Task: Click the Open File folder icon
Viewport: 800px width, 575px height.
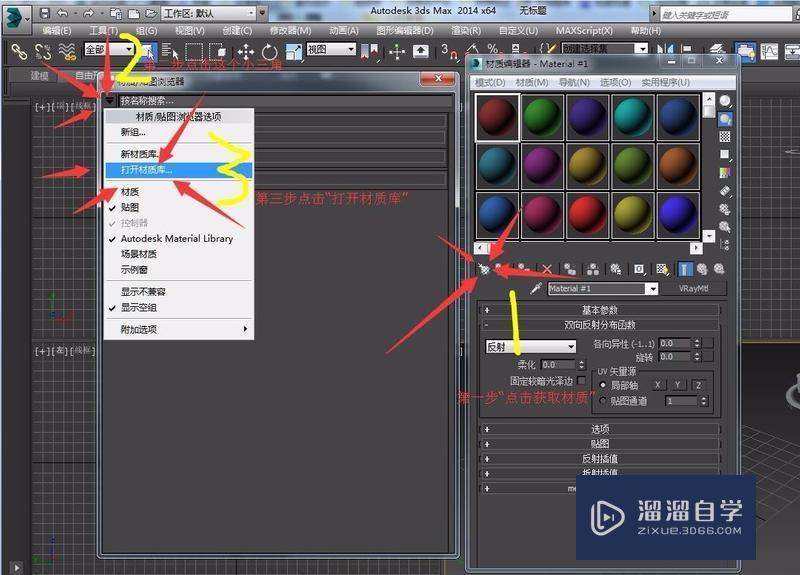Action: (x=151, y=13)
